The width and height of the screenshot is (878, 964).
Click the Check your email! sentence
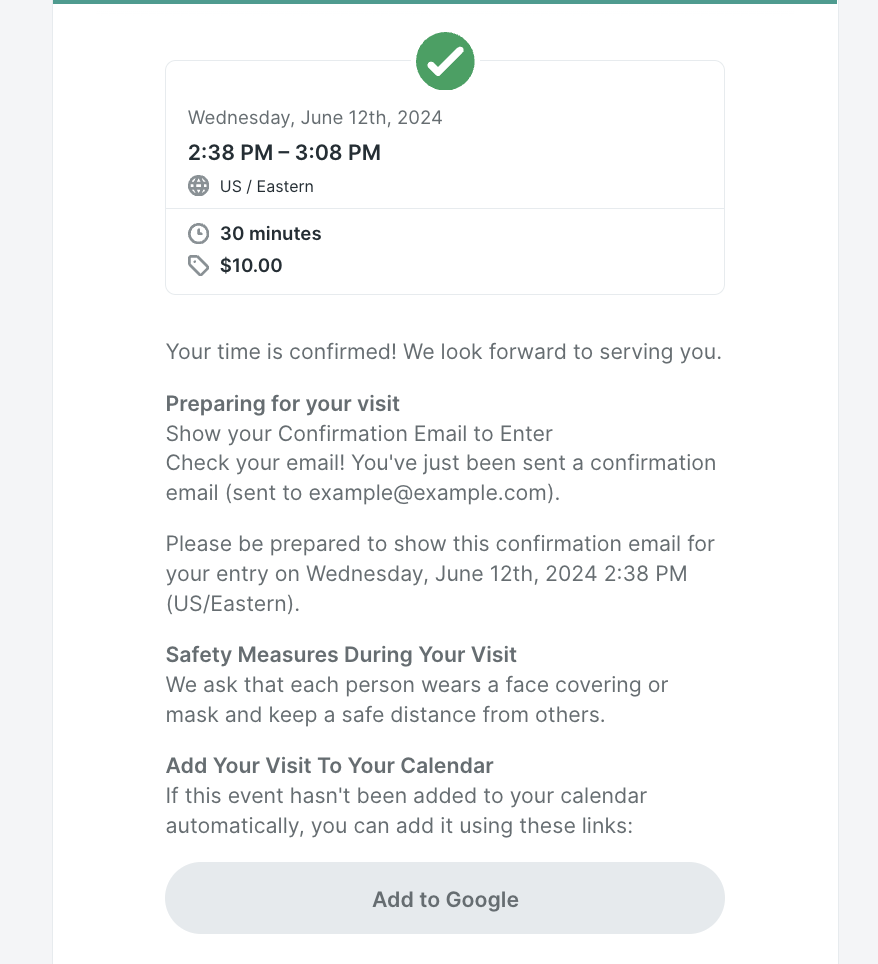click(256, 463)
